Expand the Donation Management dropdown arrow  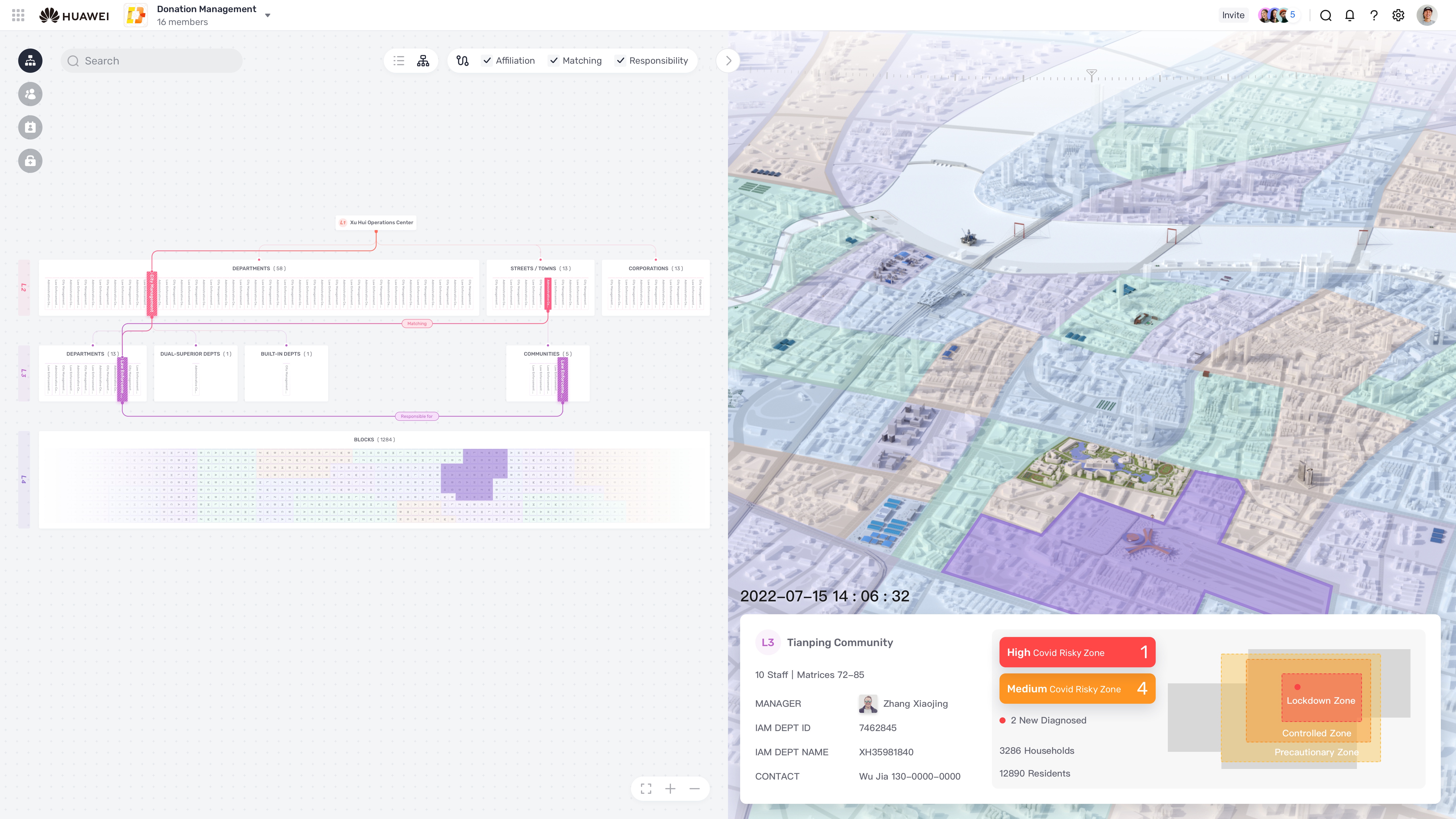pos(267,15)
